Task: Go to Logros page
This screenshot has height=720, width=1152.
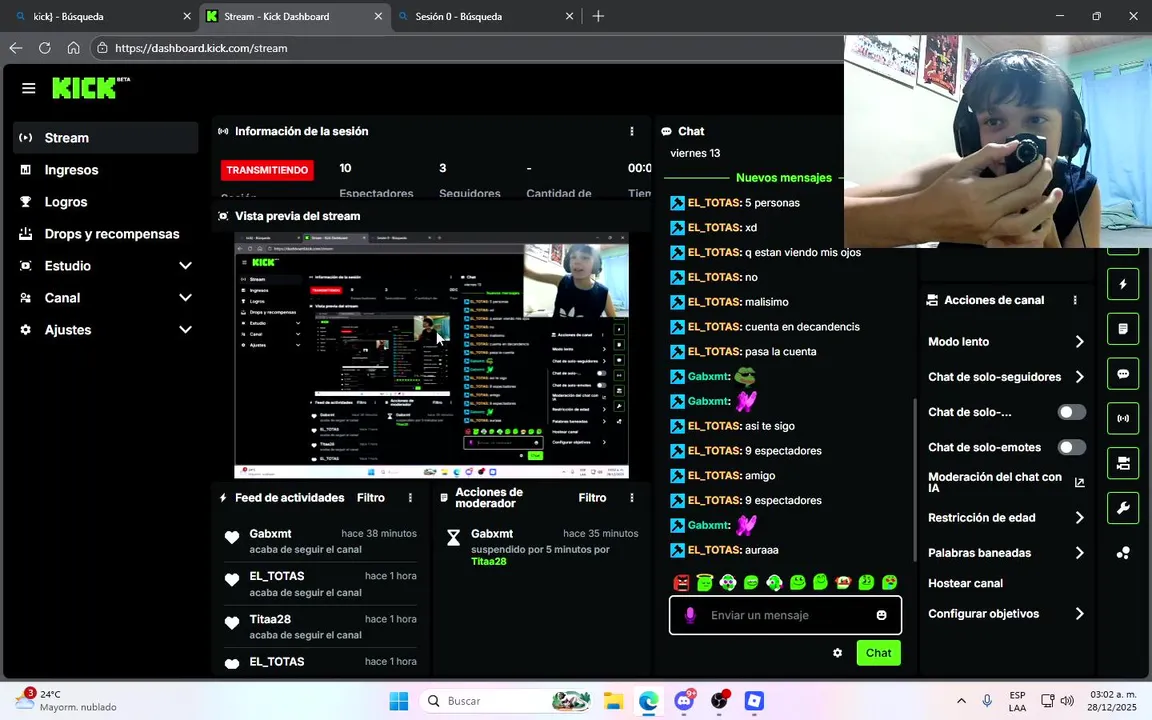Action: pyautogui.click(x=106, y=202)
